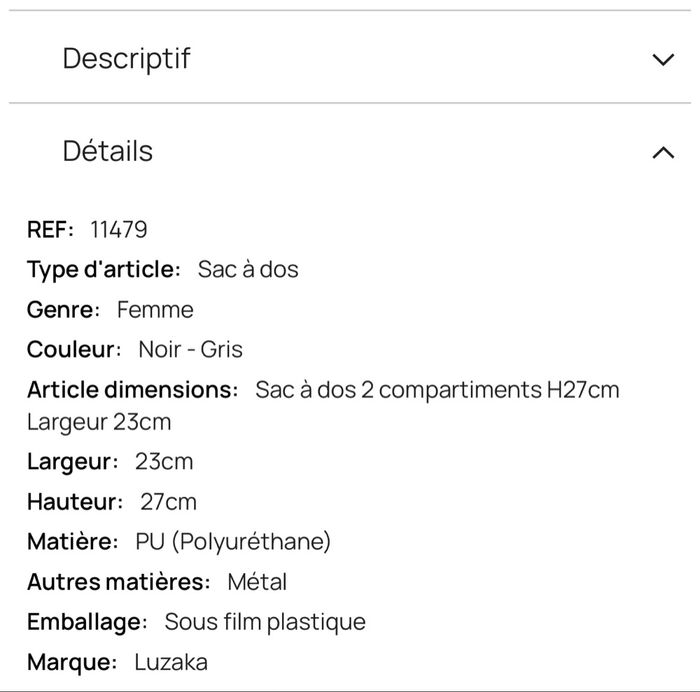
Task: Open the Descriptif accordion heading
Action: click(x=126, y=58)
